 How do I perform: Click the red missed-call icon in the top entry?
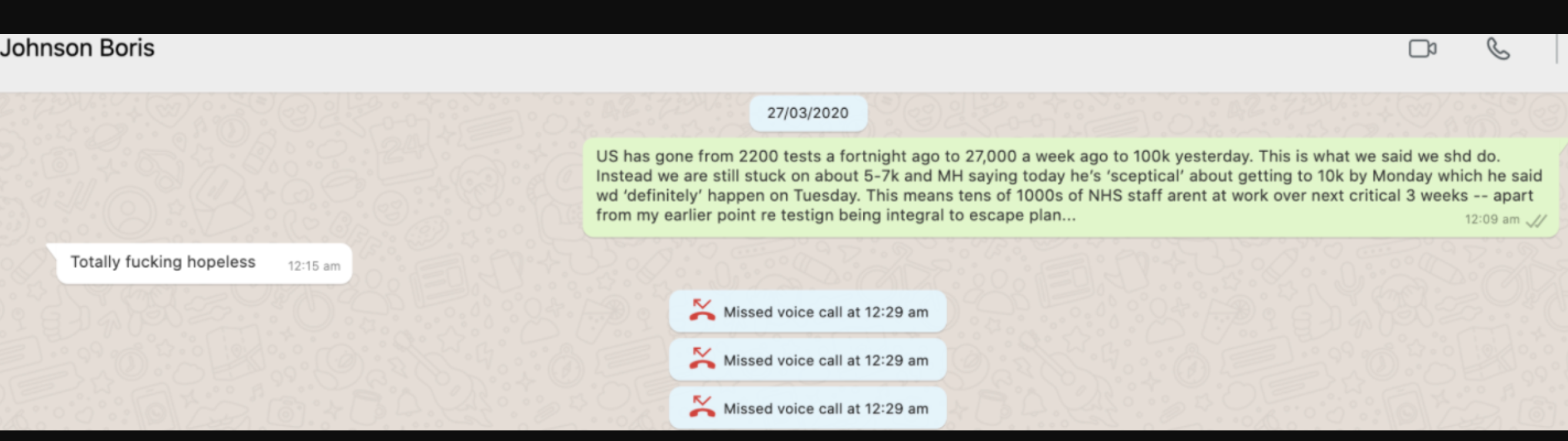(x=702, y=310)
